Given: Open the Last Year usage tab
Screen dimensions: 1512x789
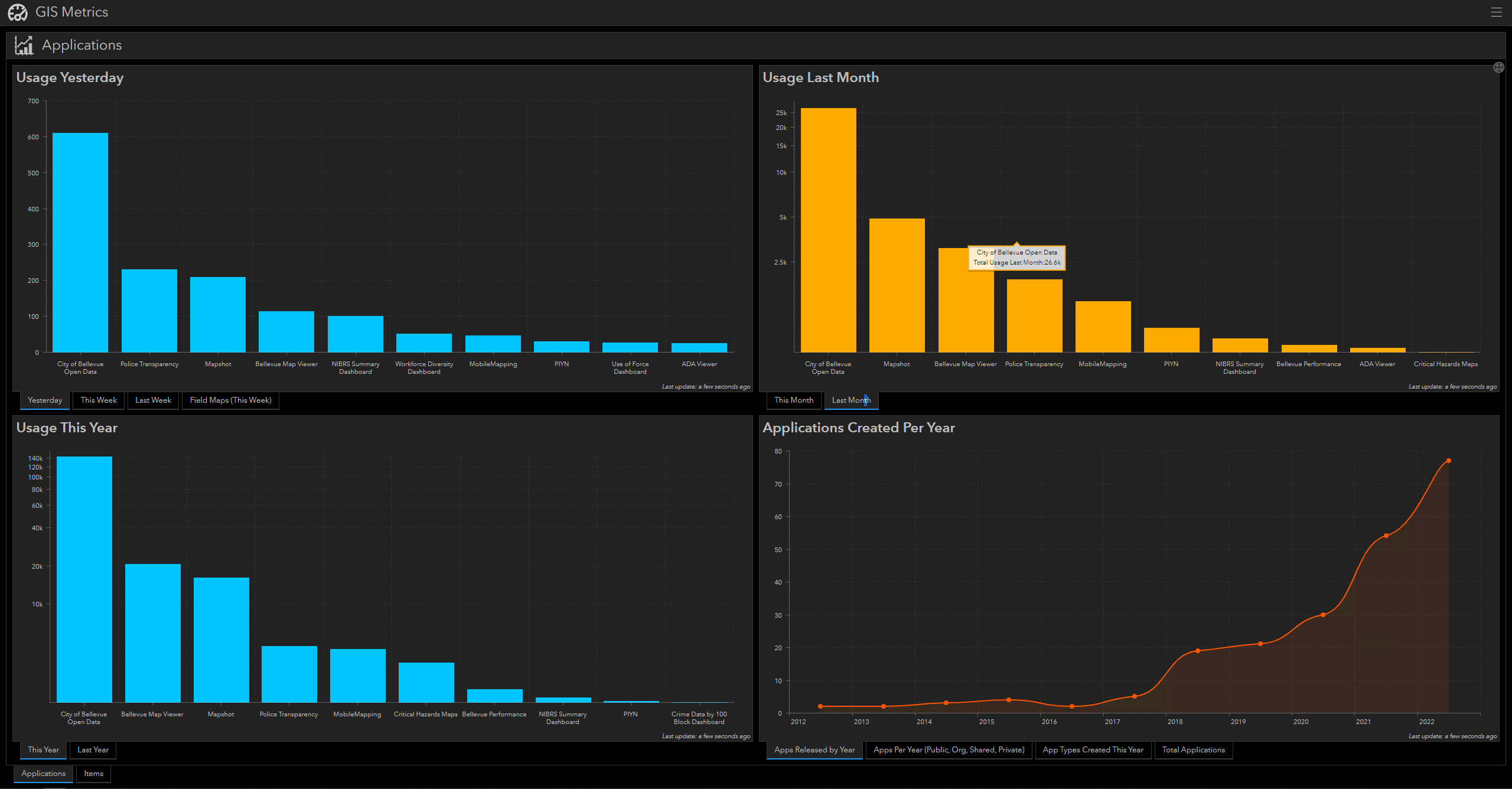Looking at the screenshot, I should (93, 749).
